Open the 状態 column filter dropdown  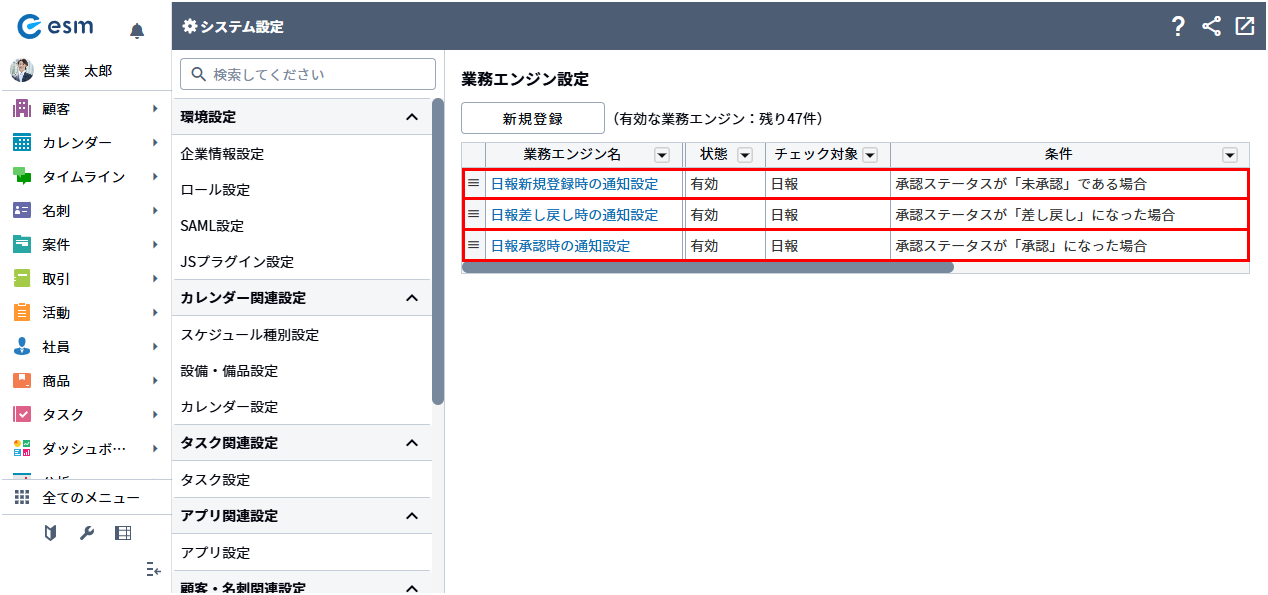(744, 155)
